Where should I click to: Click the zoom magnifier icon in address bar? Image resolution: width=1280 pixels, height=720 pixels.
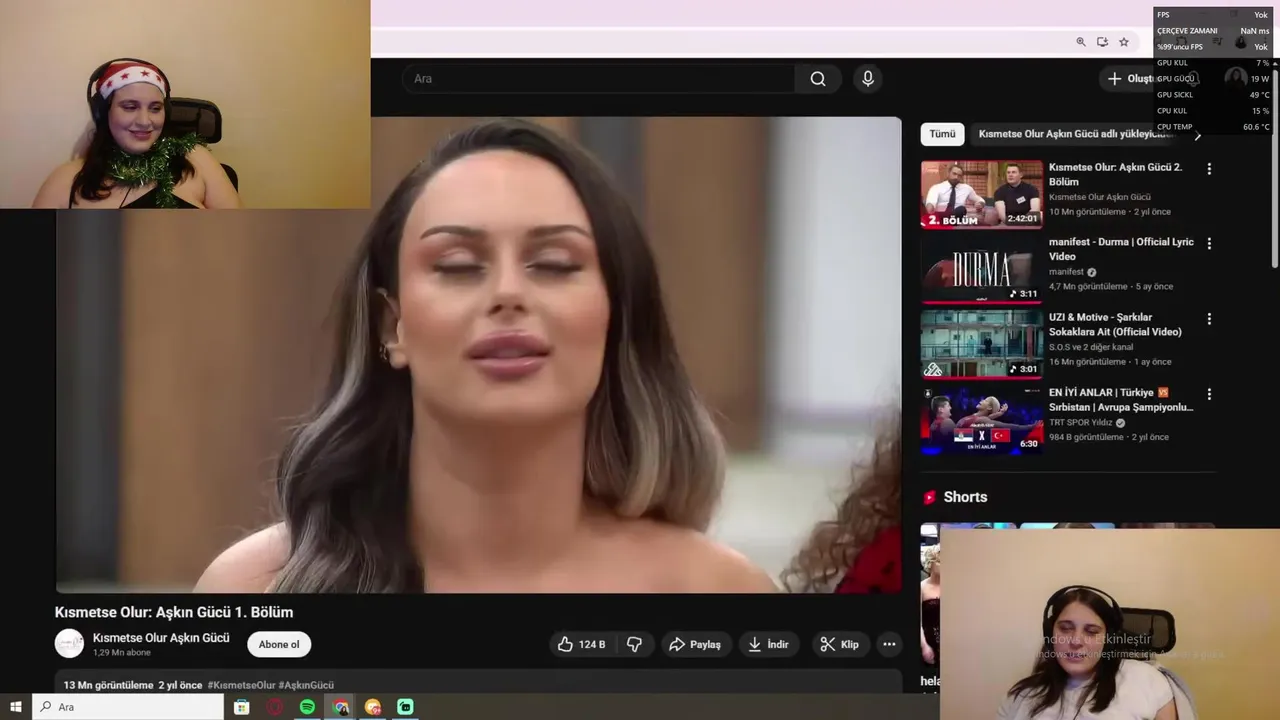coord(1081,42)
